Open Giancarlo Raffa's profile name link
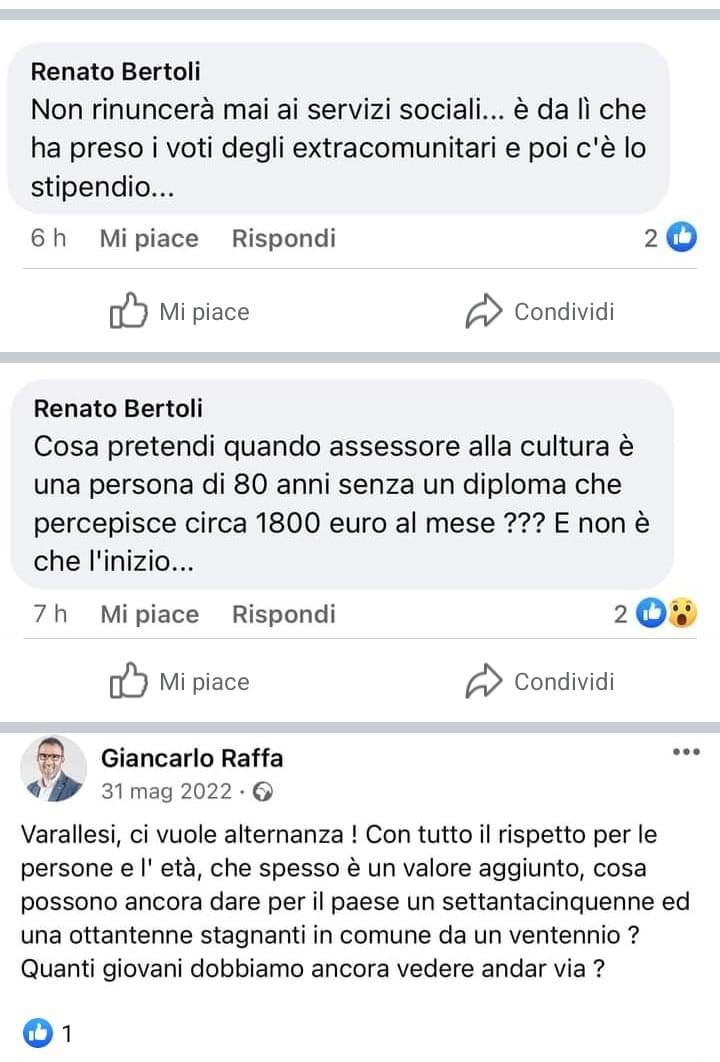 192,758
